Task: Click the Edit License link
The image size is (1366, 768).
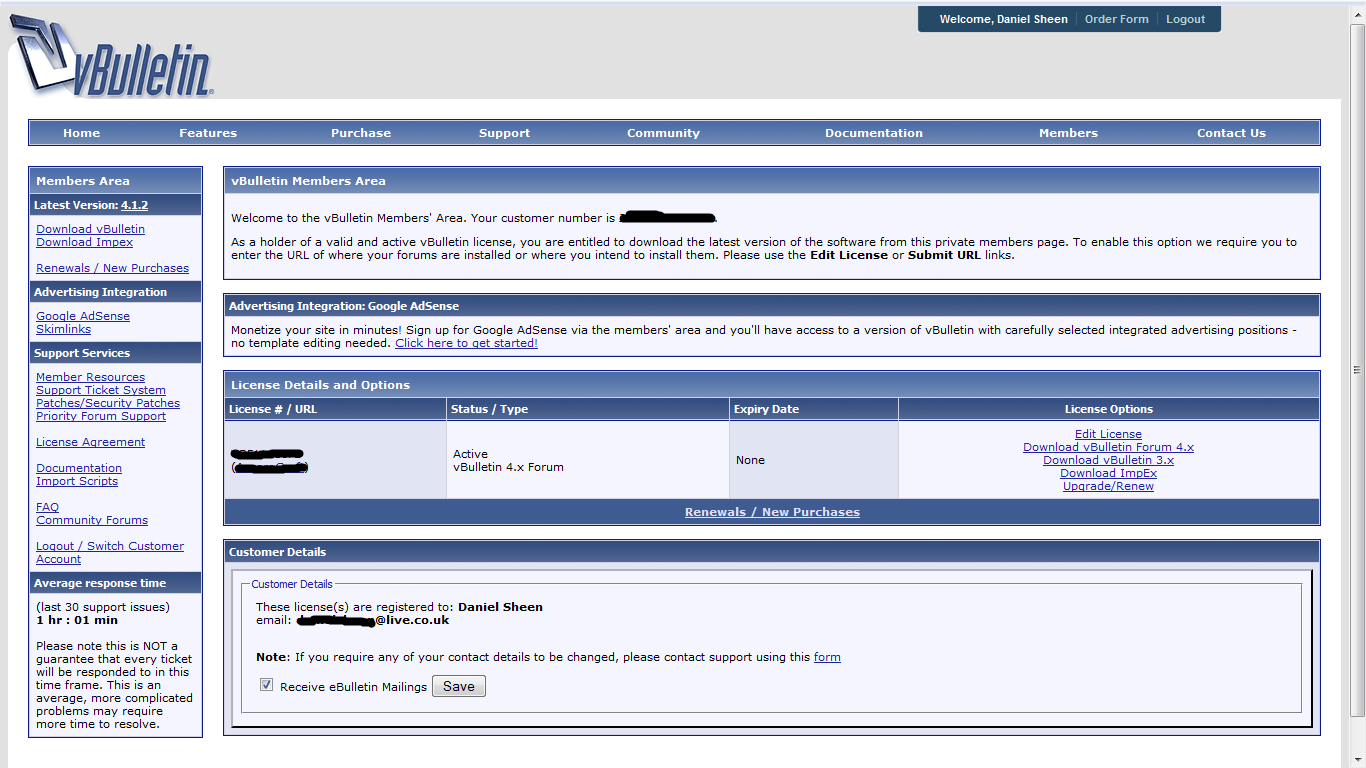Action: pos(1108,434)
